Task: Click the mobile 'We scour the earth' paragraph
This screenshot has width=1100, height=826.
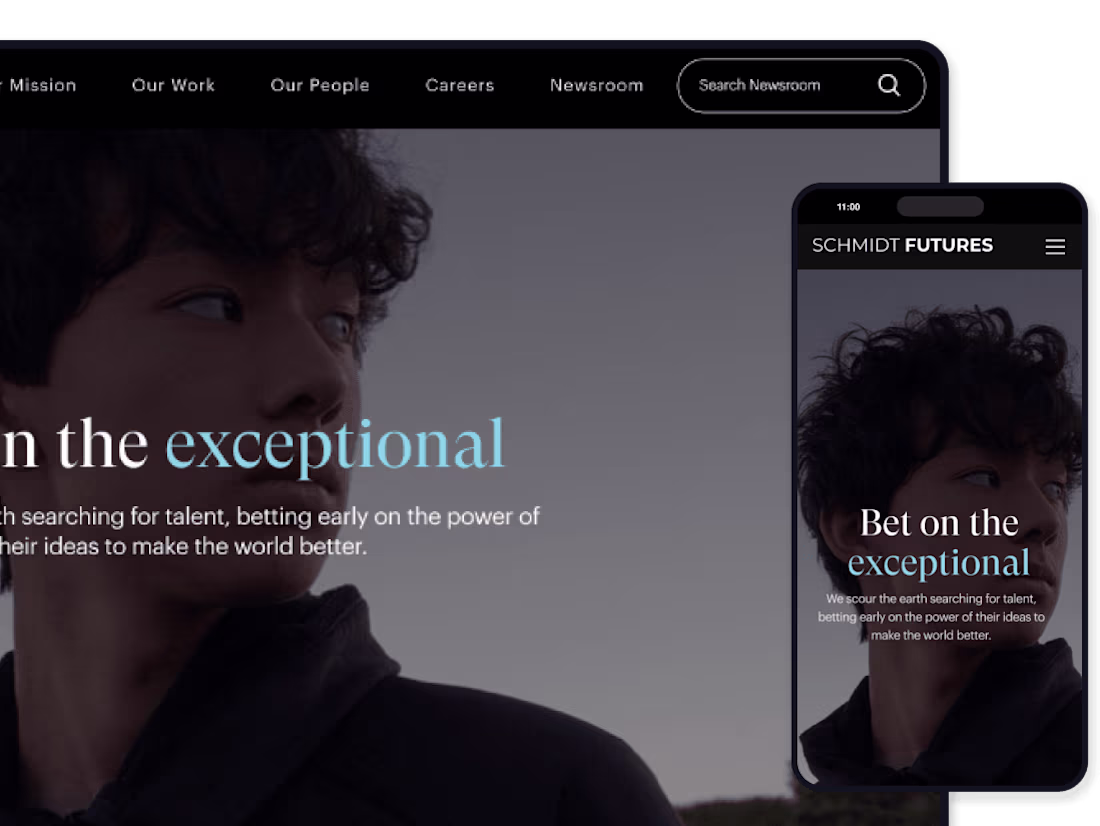Action: pos(931,617)
